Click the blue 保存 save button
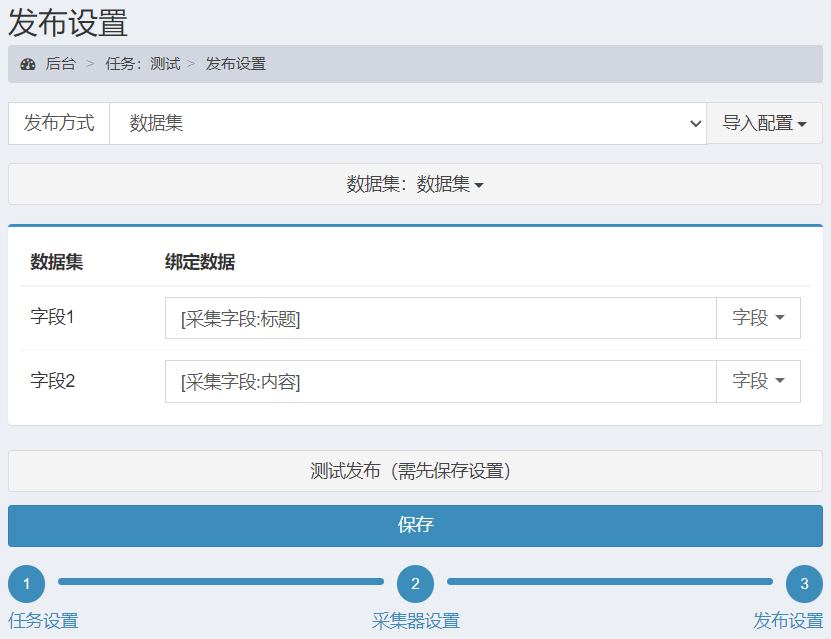 pyautogui.click(x=415, y=525)
